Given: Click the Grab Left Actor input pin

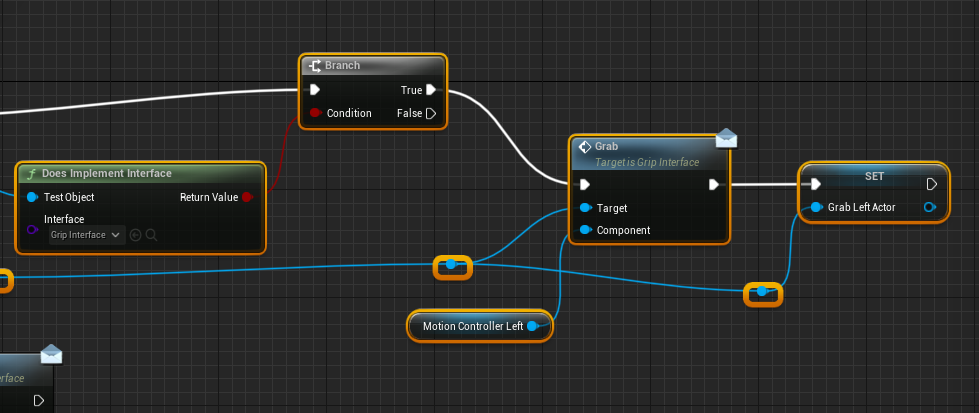Looking at the screenshot, I should pyautogui.click(x=816, y=207).
